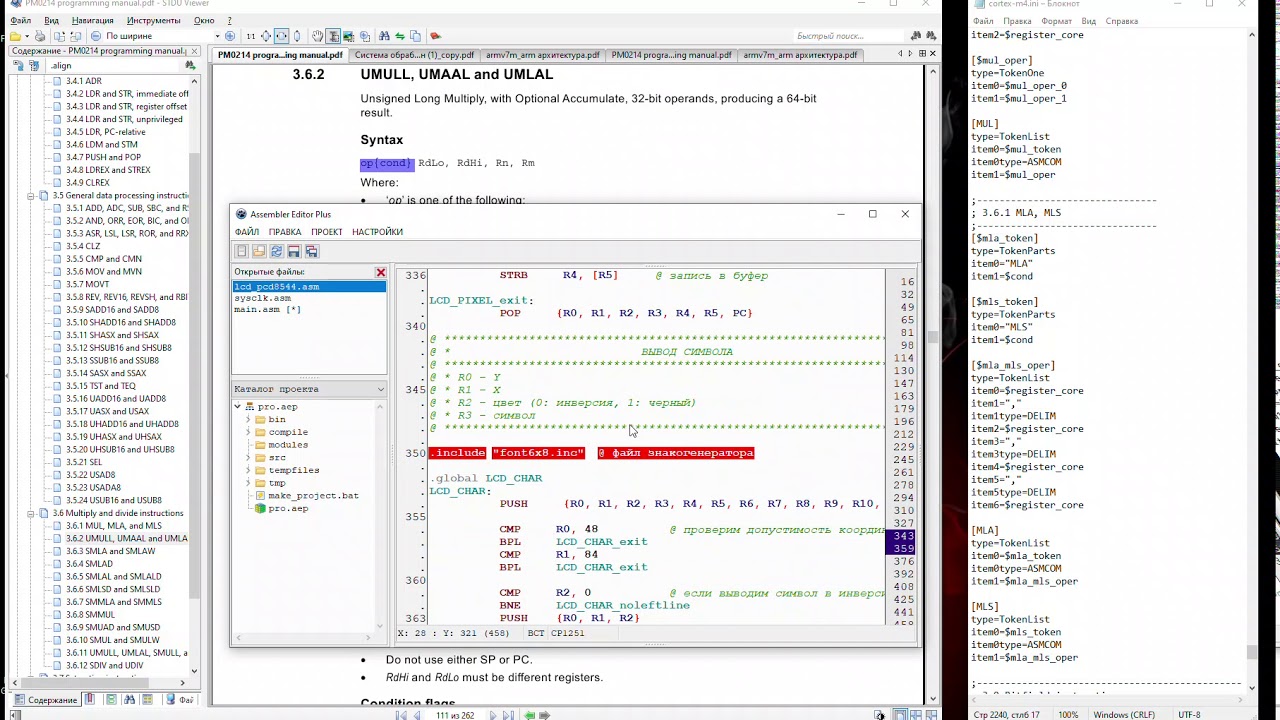Expand the compile folder

click(x=248, y=432)
